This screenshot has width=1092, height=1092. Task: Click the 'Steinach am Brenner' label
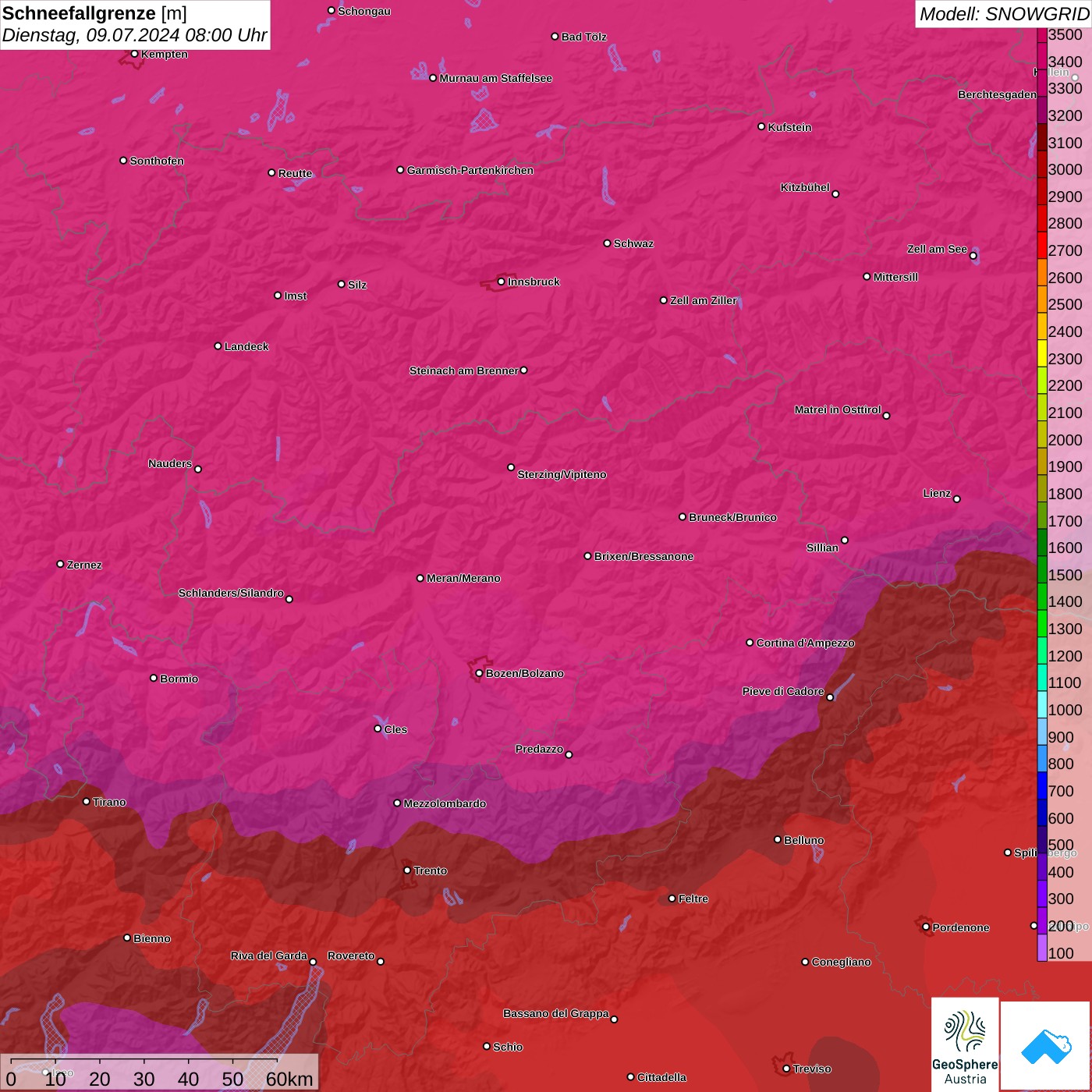(x=463, y=370)
